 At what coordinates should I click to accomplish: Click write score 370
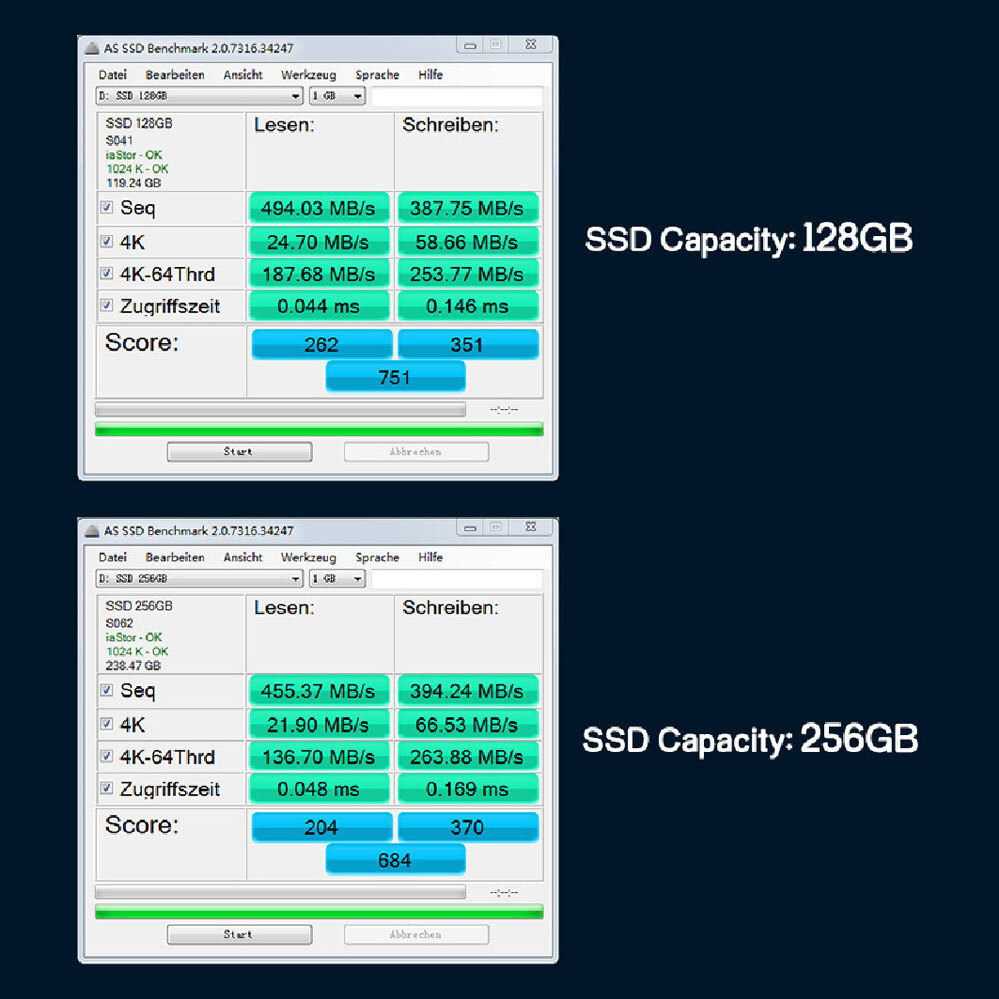click(x=468, y=827)
